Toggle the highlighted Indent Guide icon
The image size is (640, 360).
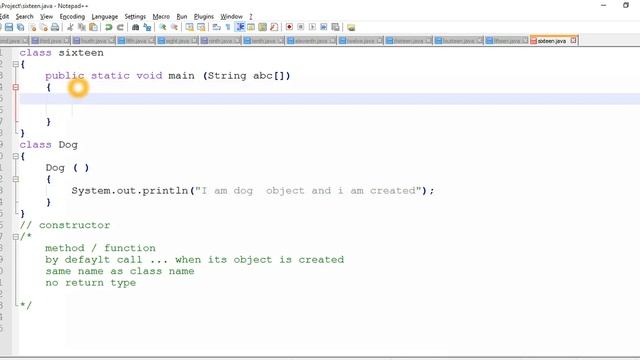pyautogui.click(x=240, y=27)
